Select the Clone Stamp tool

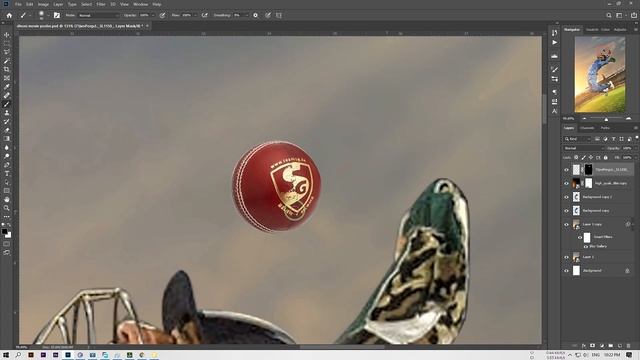[7, 113]
